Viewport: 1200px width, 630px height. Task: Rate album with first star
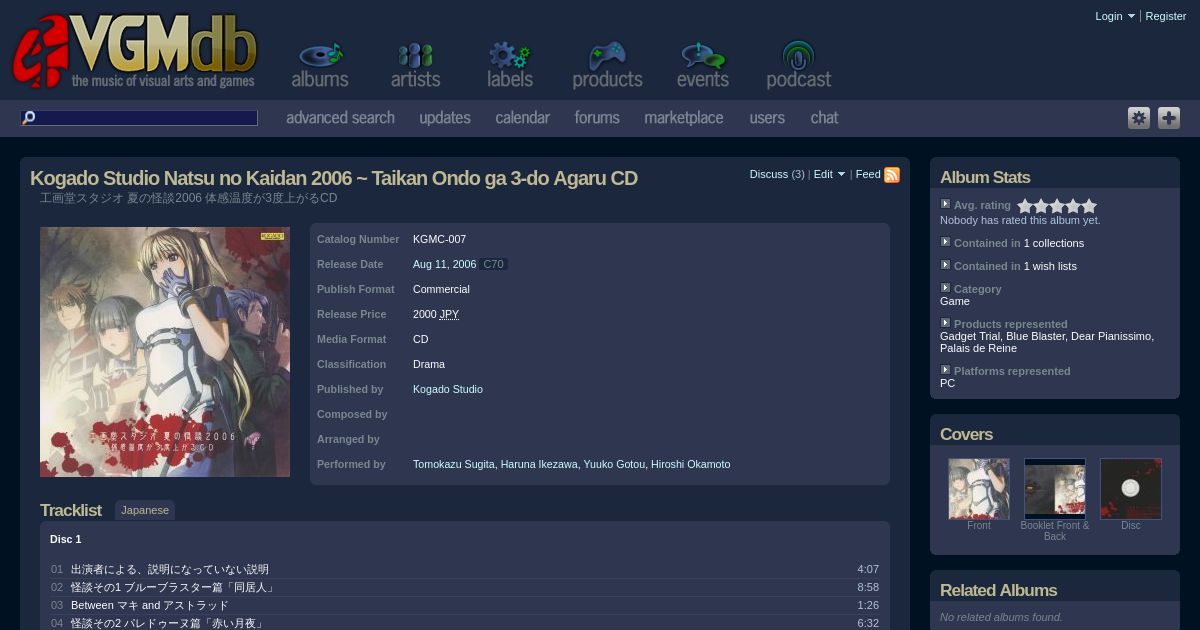pos(1025,206)
